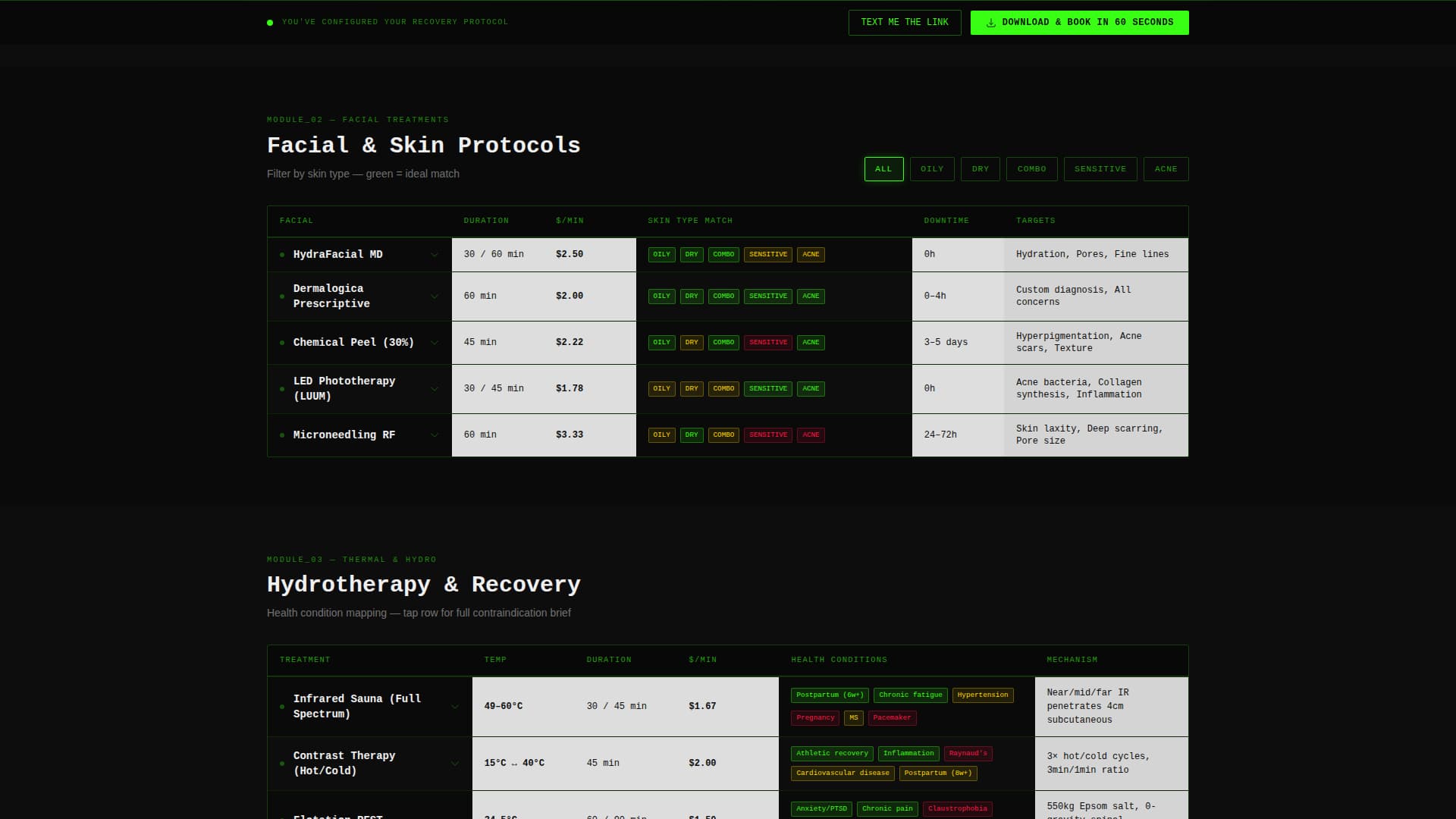Expand the HydraFacial MD row chevron
This screenshot has width=1456, height=819.
point(435,255)
